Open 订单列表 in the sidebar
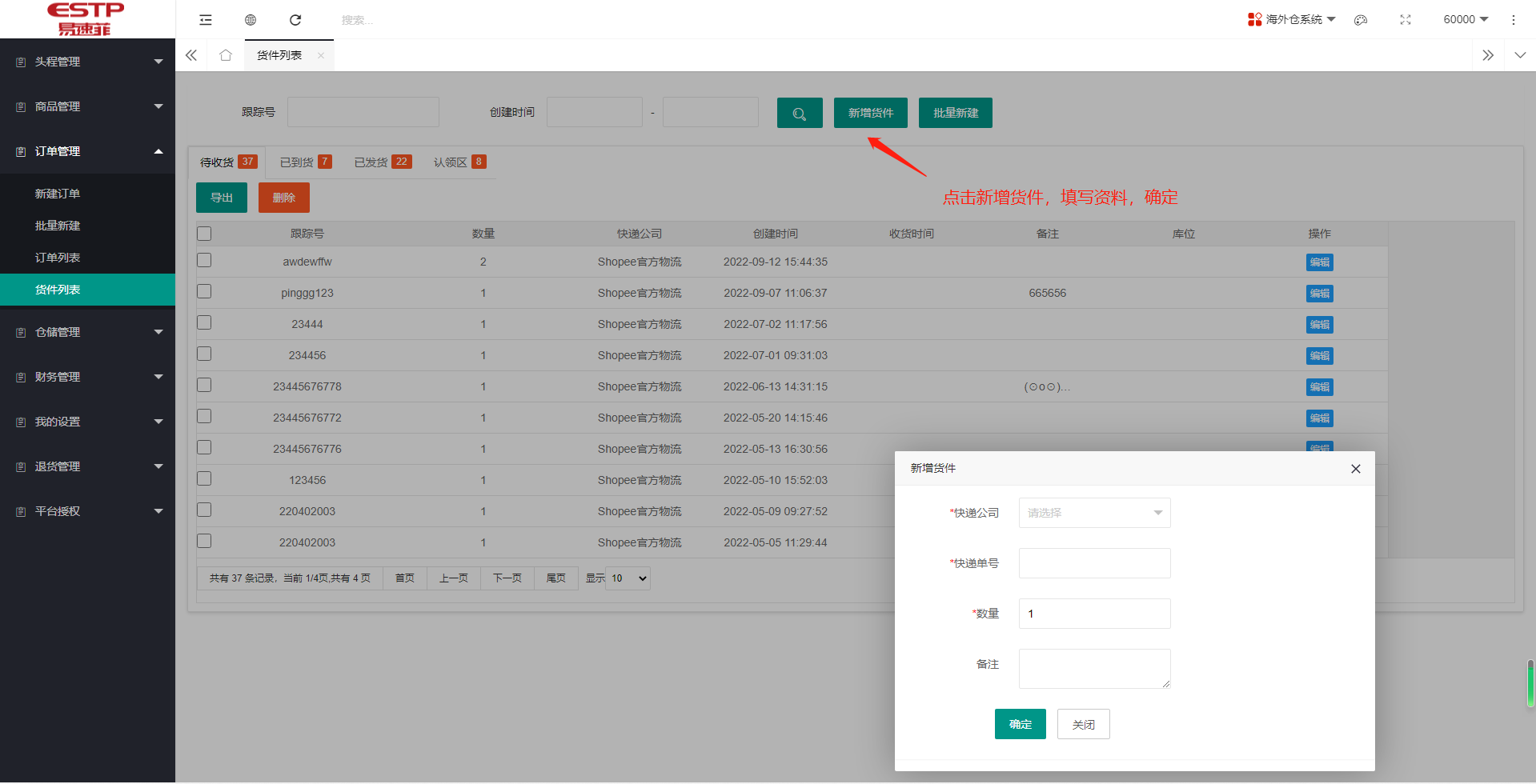 58,258
